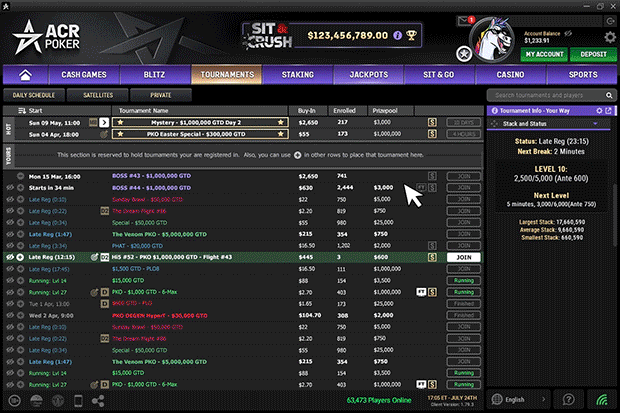Click Finished button on PKO DEGEN row
This screenshot has height=413, width=620.
(x=464, y=316)
